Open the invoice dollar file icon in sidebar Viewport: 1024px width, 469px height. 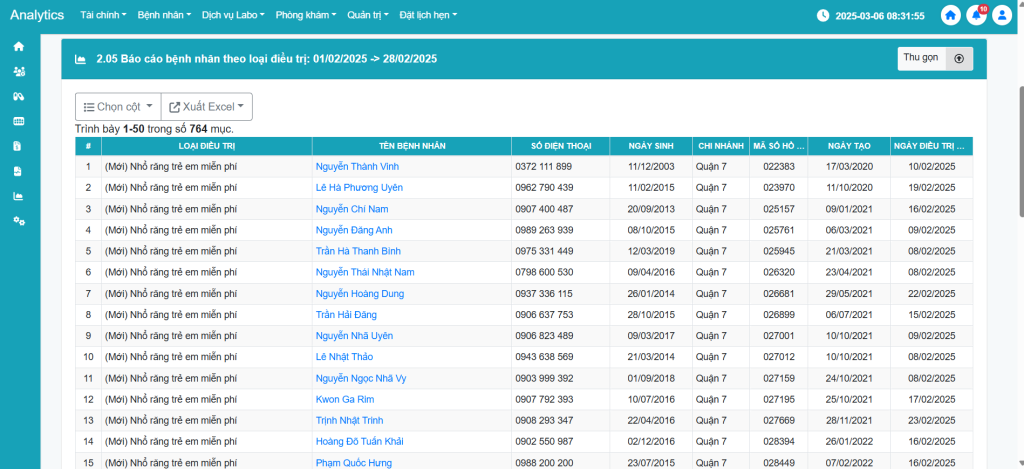(18, 146)
